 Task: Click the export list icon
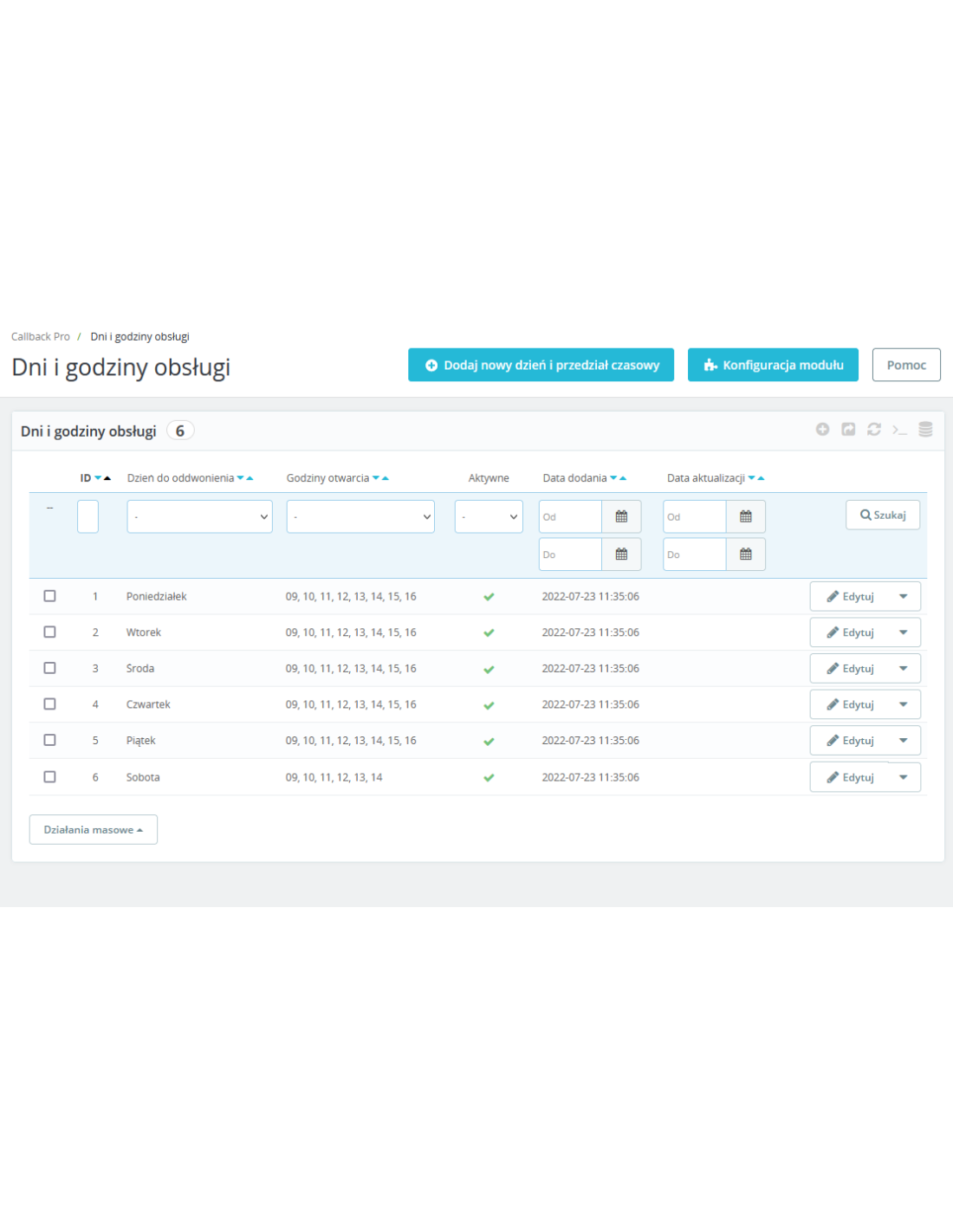pos(848,430)
